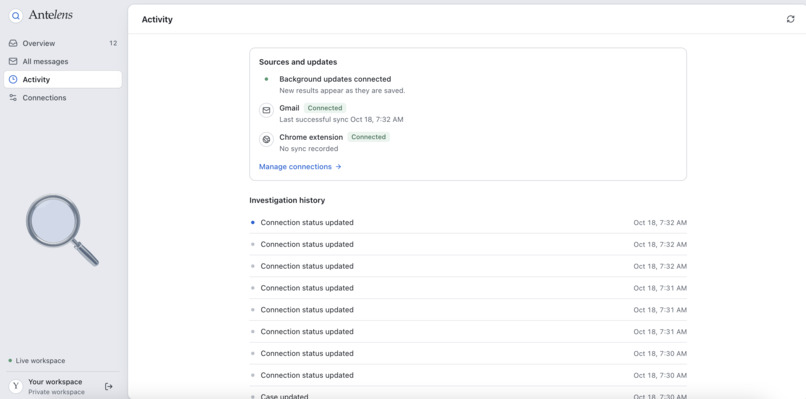
Task: Click 'No sync recorded' text
Action: (309, 149)
